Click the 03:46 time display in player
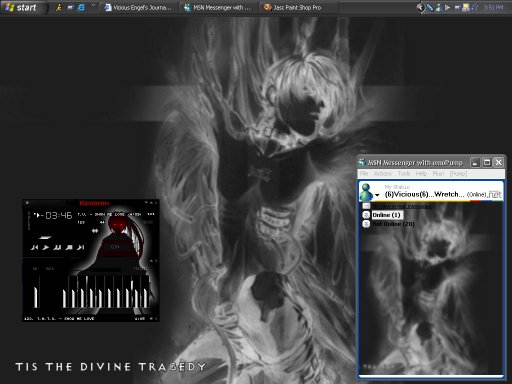Viewport: 512px width, 384px height. pyautogui.click(x=59, y=216)
